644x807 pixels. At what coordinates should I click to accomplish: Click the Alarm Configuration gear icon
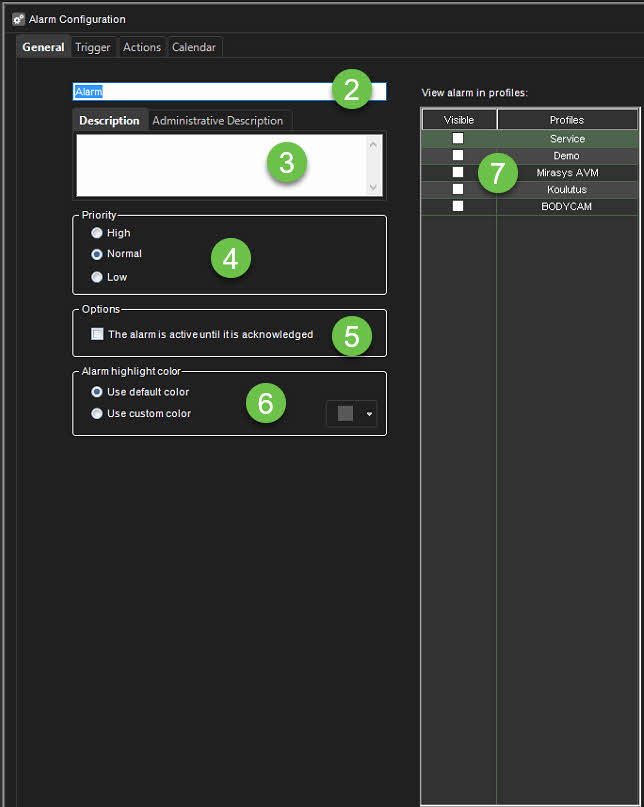(x=18, y=19)
